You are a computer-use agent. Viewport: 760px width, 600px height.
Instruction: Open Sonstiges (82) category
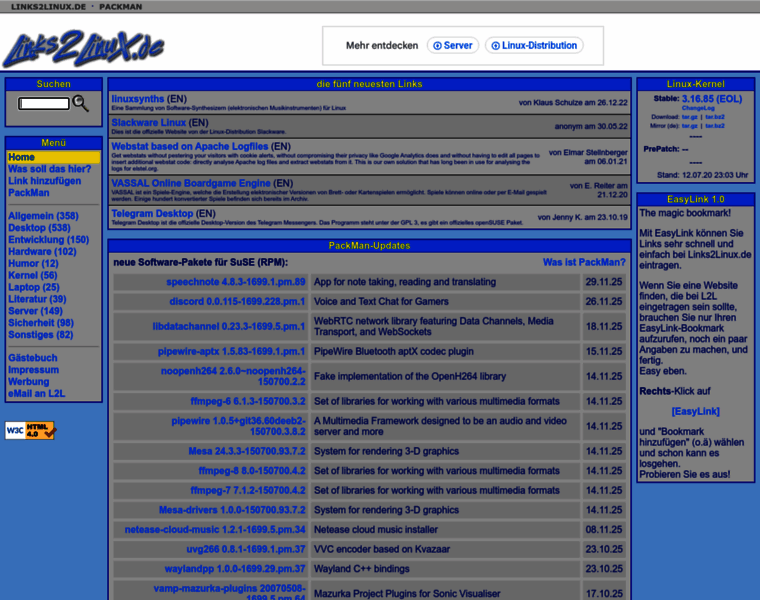point(41,335)
